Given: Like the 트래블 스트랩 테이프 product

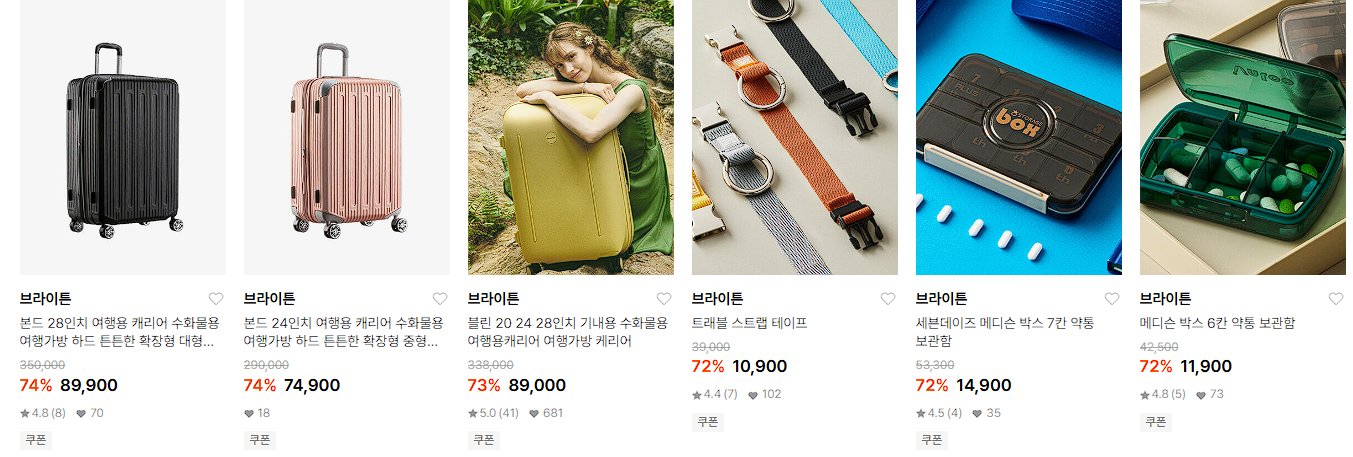Looking at the screenshot, I should pyautogui.click(x=888, y=299).
